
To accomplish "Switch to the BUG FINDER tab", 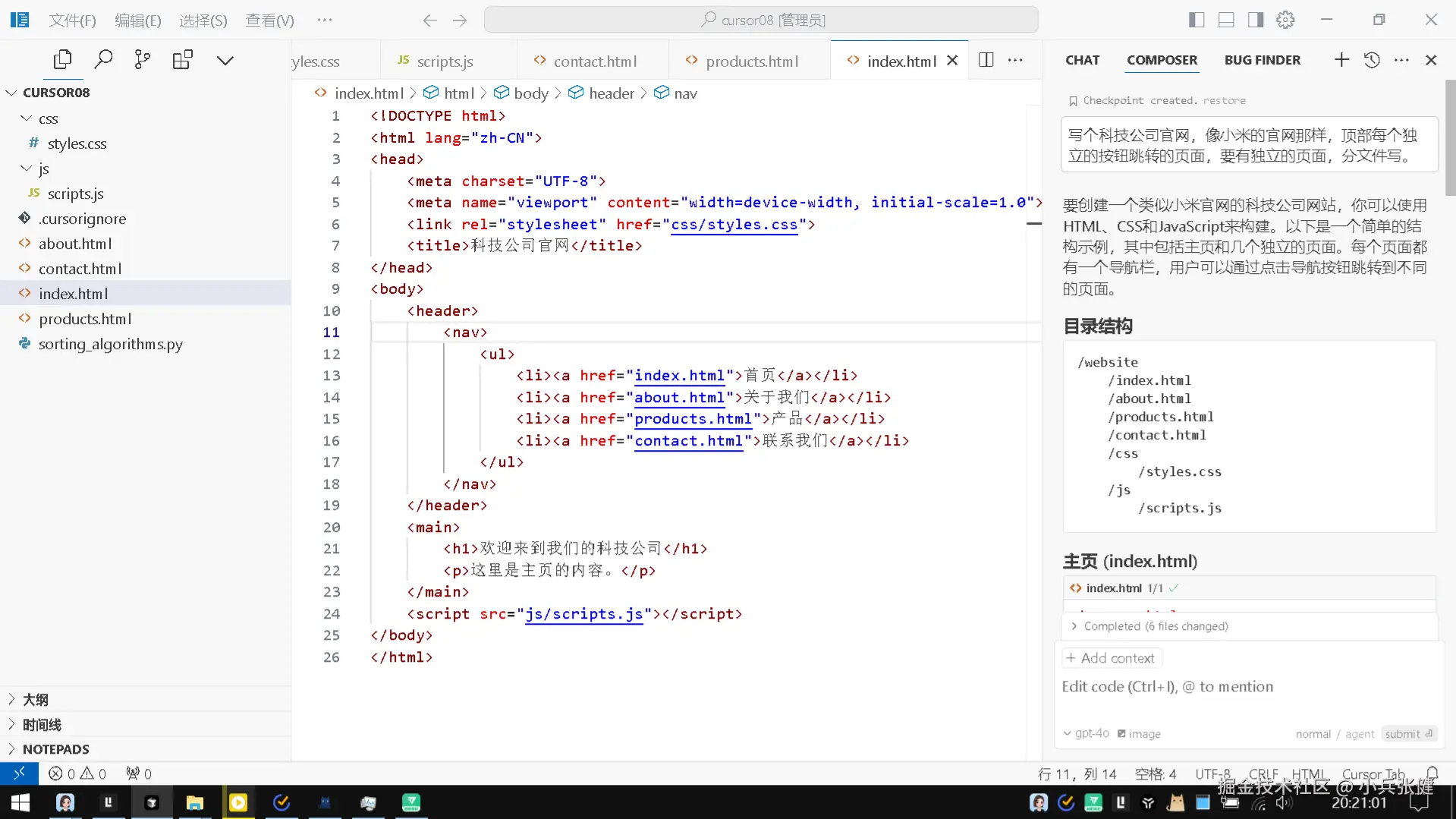I will [x=1262, y=60].
